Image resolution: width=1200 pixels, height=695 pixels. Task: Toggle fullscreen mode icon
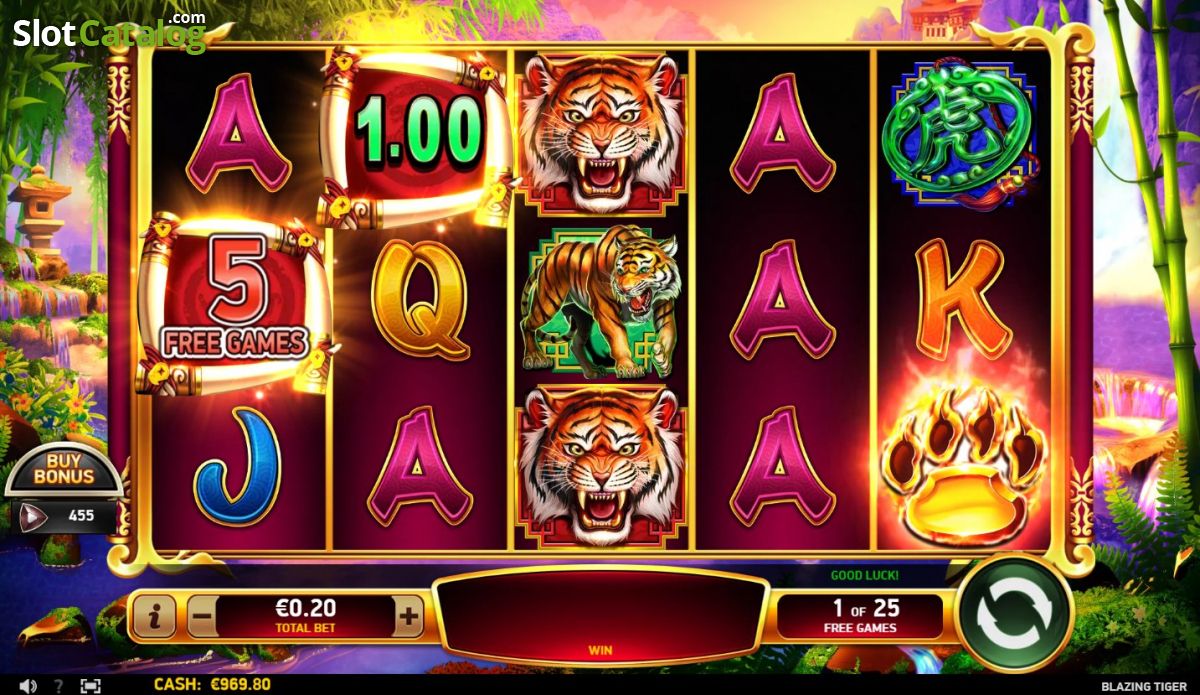tap(90, 686)
